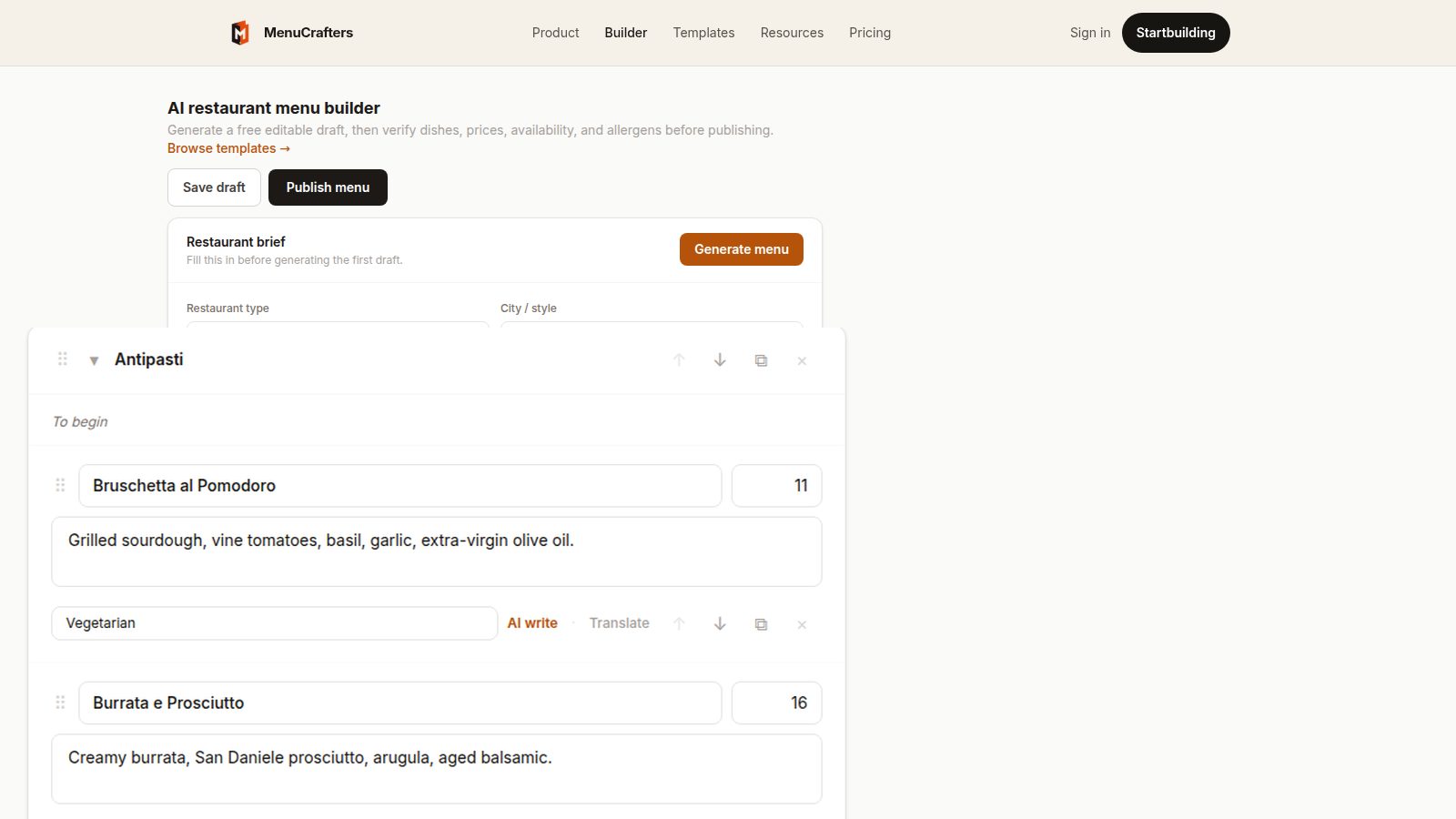
Task: Grab the Antipasti section drag handle
Action: (x=63, y=359)
